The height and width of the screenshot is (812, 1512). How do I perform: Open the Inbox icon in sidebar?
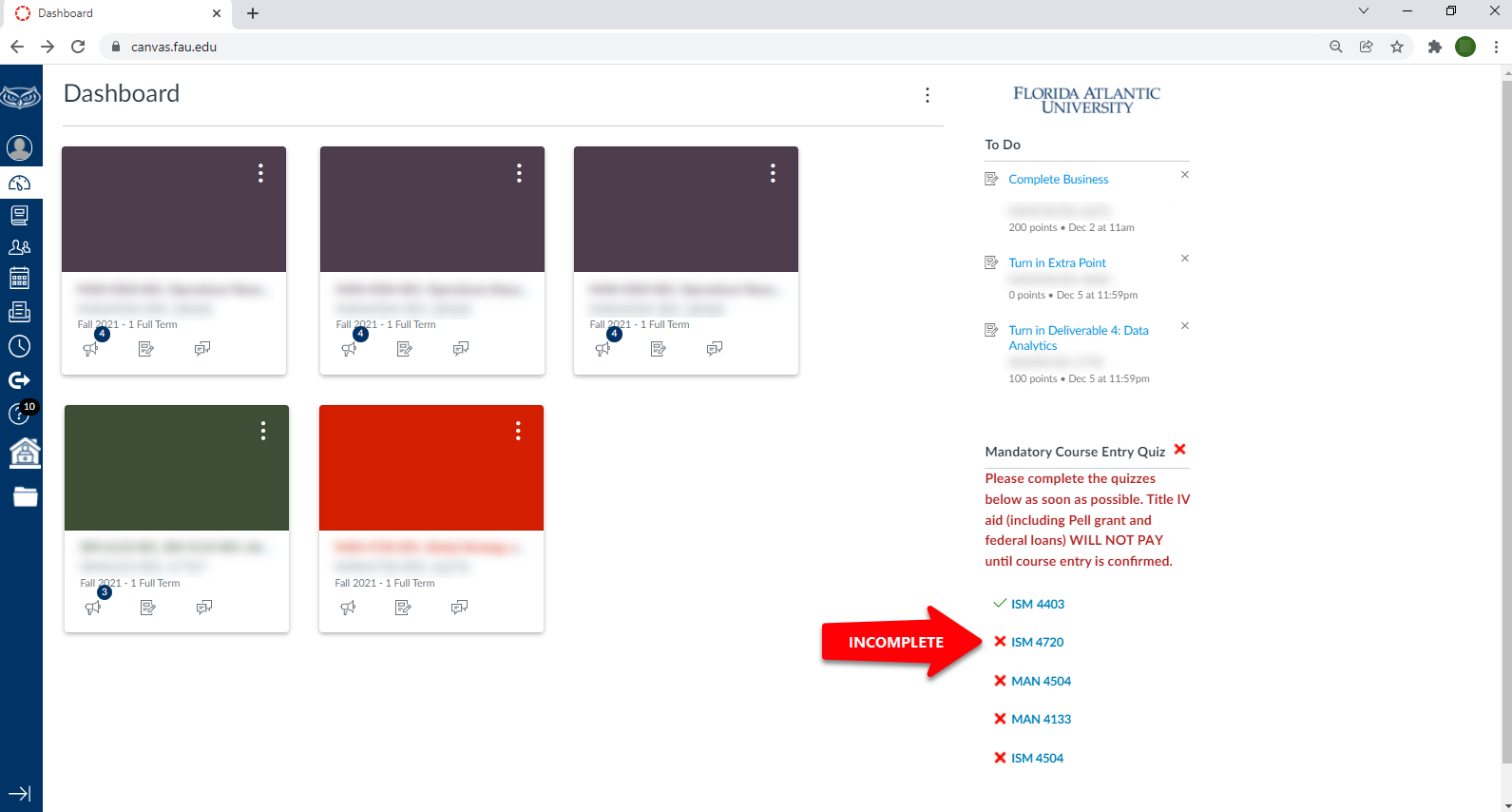[20, 312]
